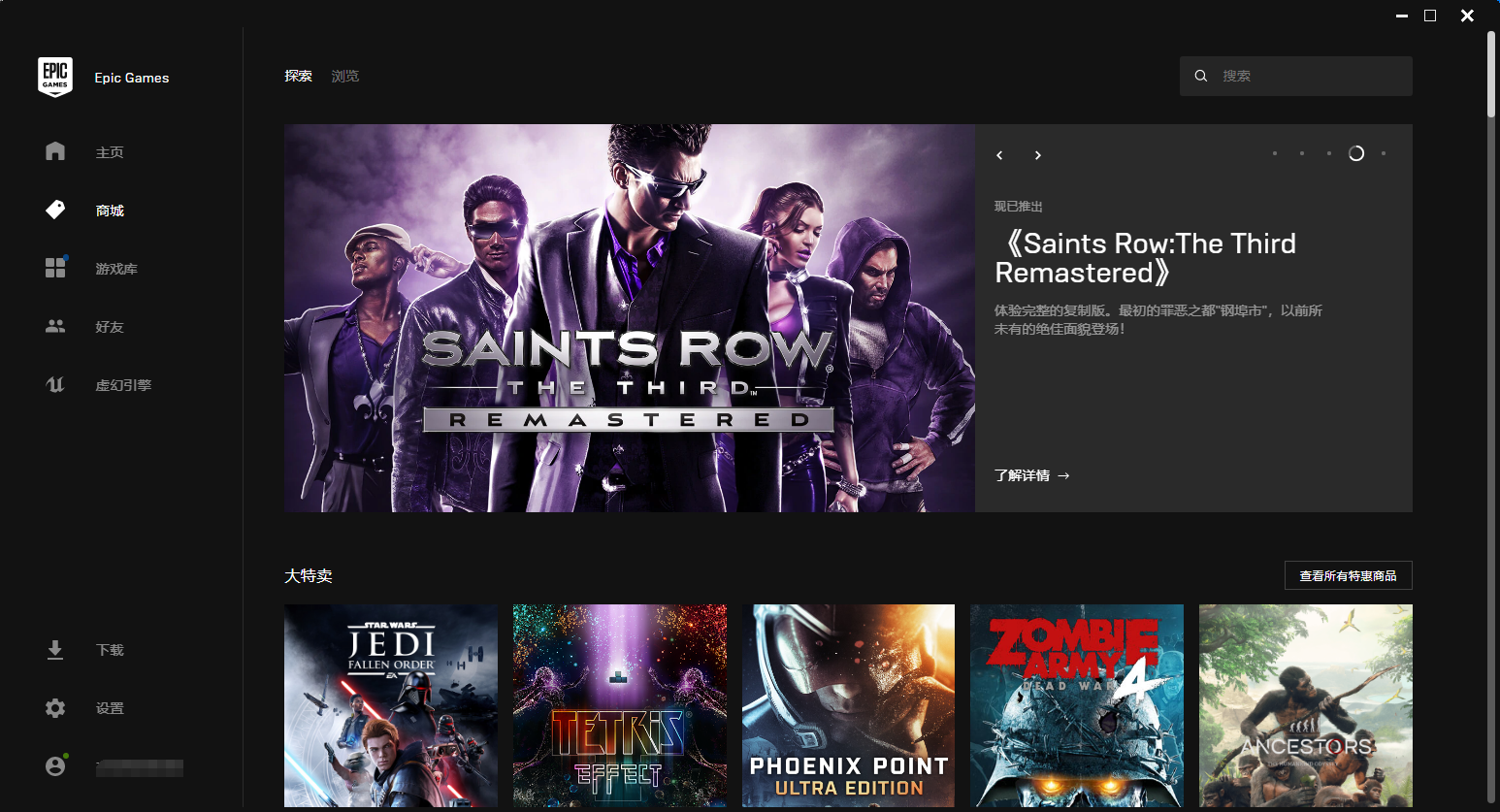
Task: Select the second carousel dot indicator
Action: 1302,153
